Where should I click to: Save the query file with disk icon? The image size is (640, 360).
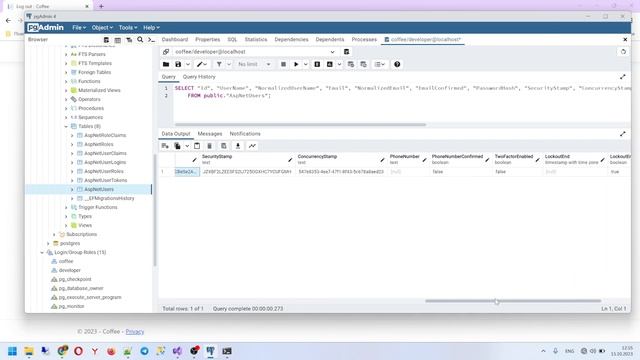tap(178, 64)
